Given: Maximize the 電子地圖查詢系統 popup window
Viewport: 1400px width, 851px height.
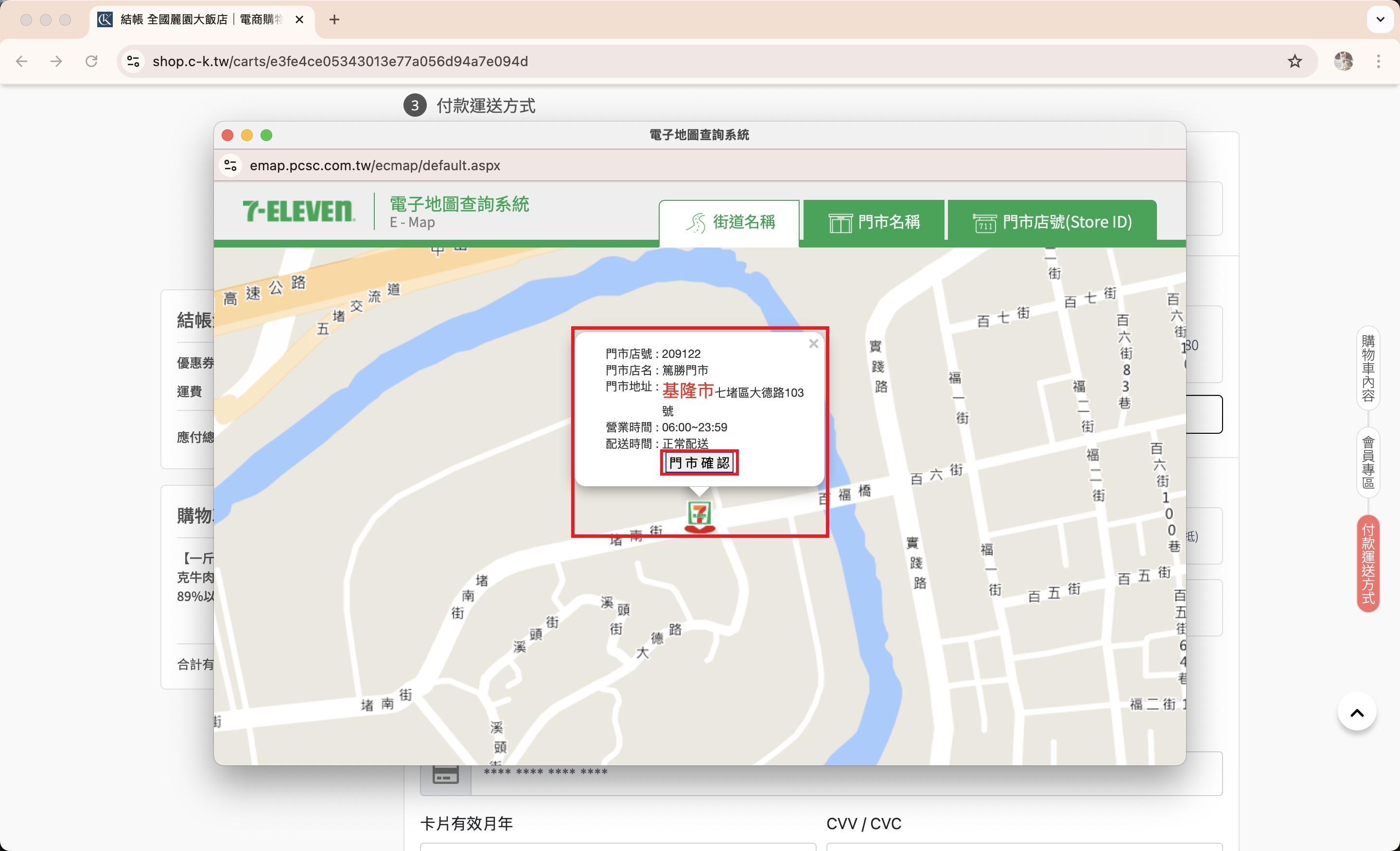Looking at the screenshot, I should coord(266,135).
